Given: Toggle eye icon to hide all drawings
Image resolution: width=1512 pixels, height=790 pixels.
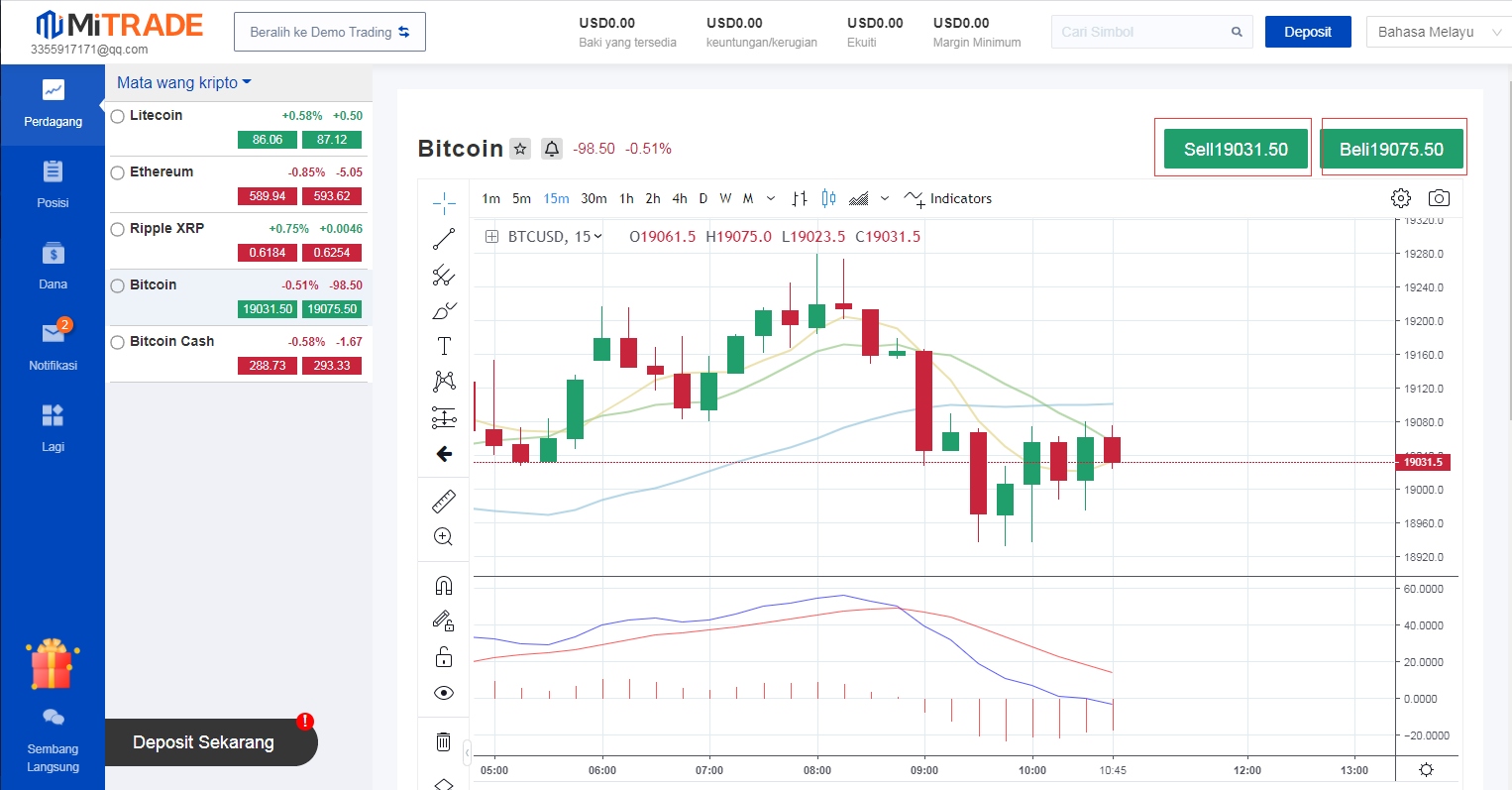Looking at the screenshot, I should [x=444, y=693].
